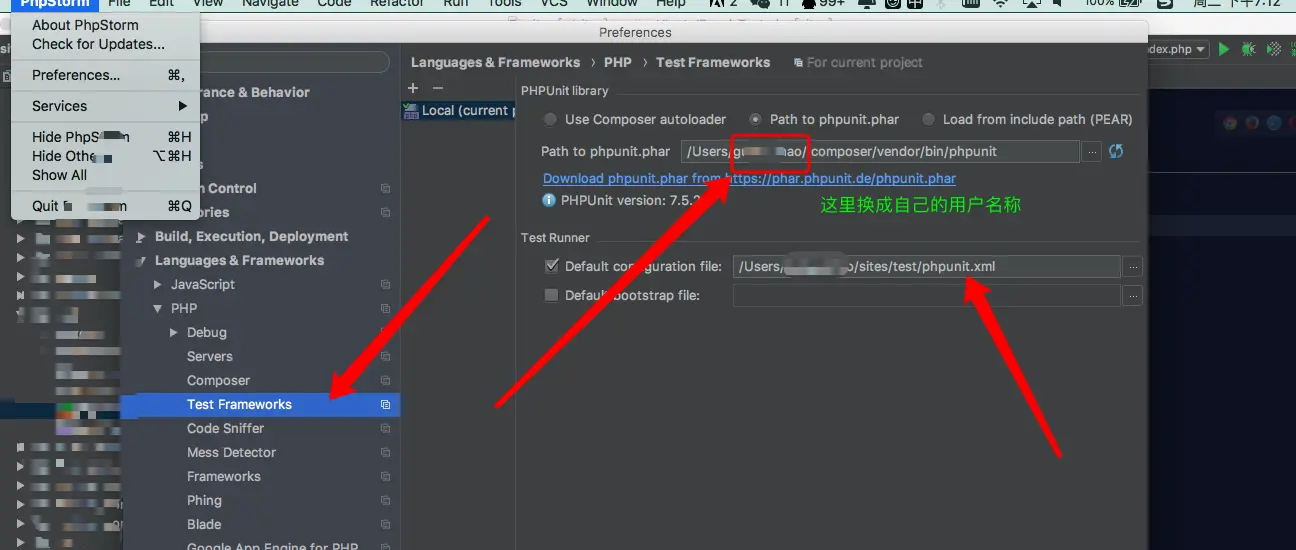The height and width of the screenshot is (550, 1296).
Task: Click the project-level icon next to Composer
Action: 385,381
